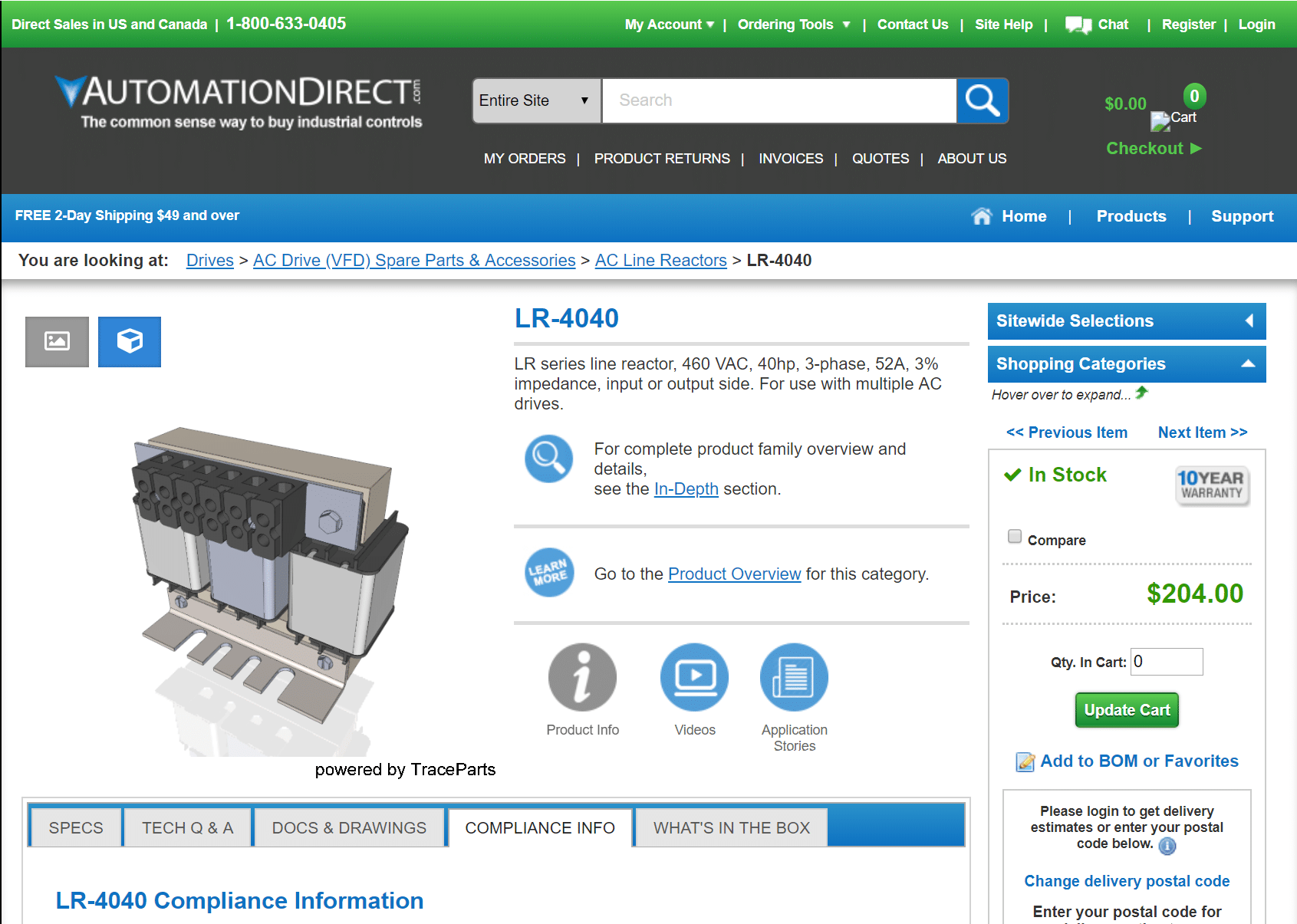The height and width of the screenshot is (924, 1297).
Task: Select the photo image view icon
Action: click(57, 341)
